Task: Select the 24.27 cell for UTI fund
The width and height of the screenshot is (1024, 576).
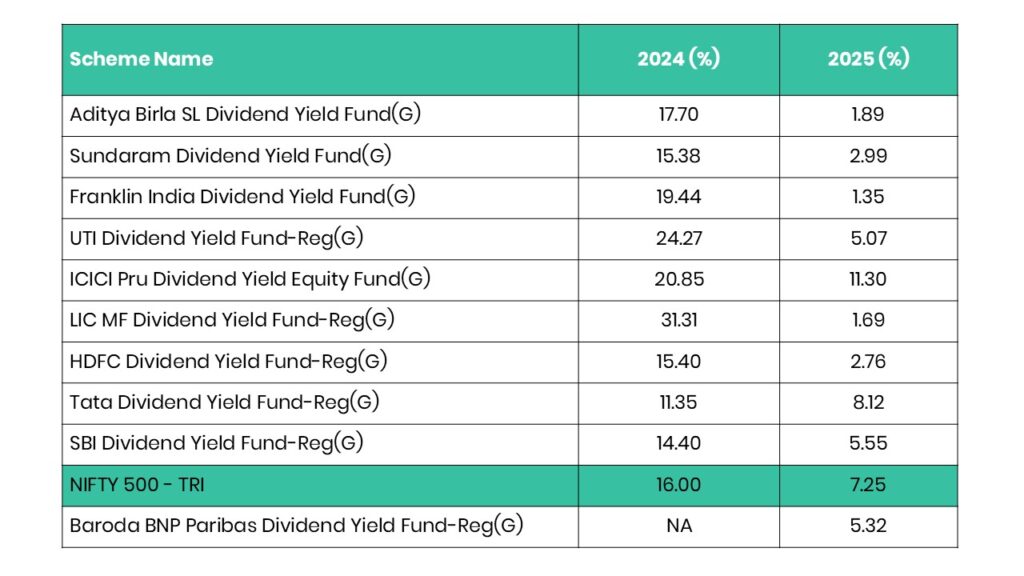Action: point(678,238)
